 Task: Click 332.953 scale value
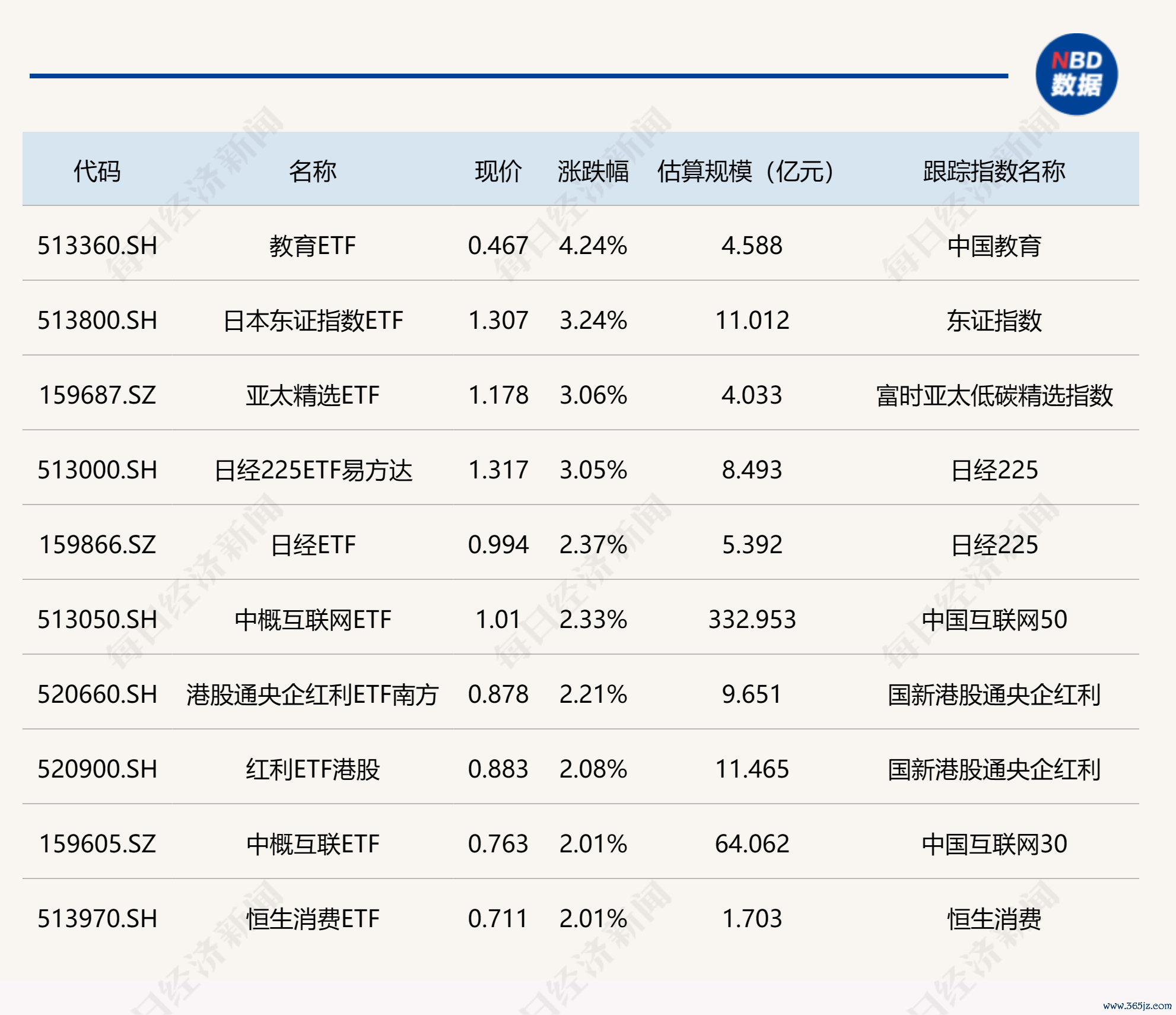point(752,620)
